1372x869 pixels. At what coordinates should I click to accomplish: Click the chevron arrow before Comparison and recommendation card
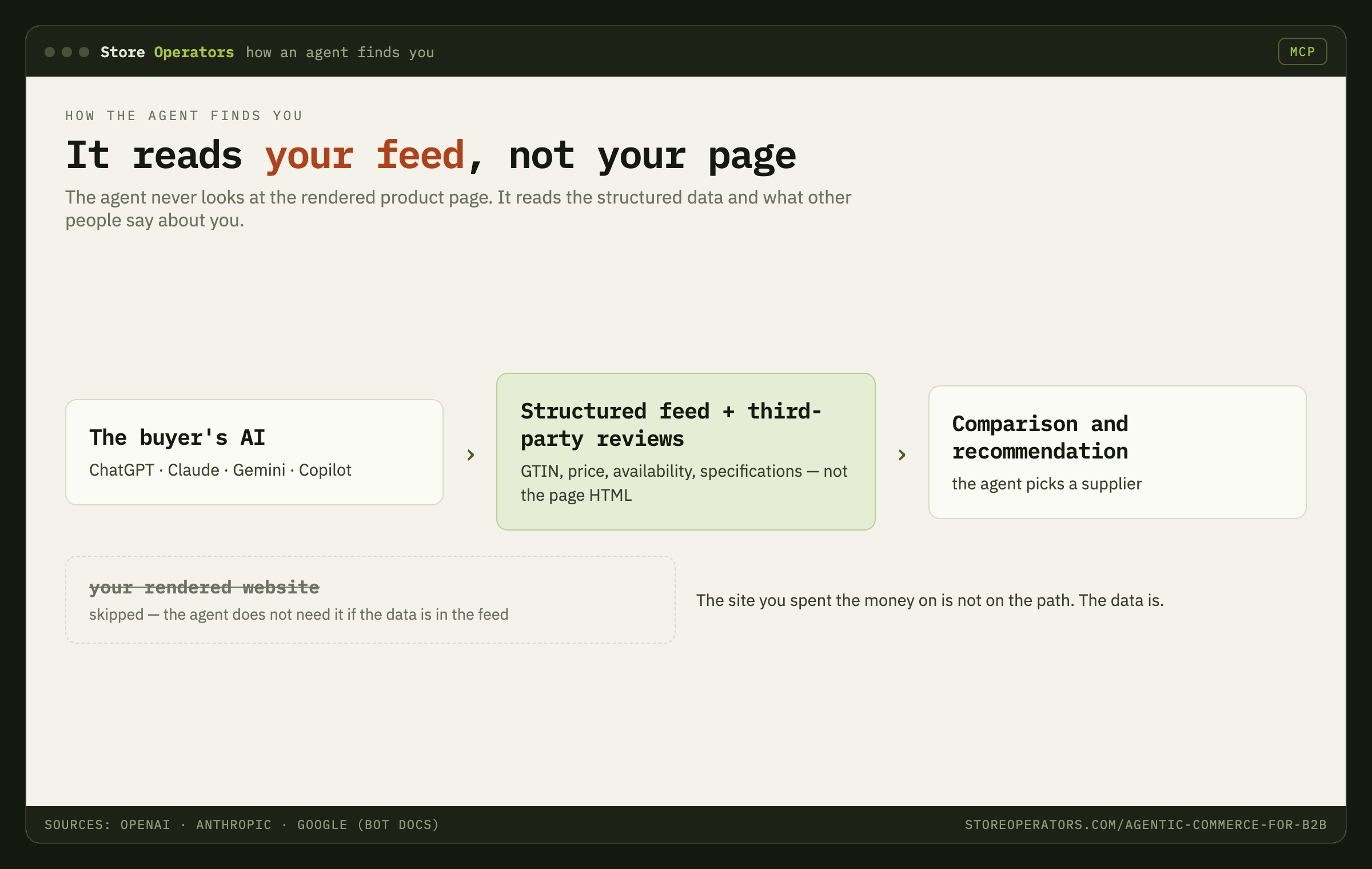click(902, 455)
